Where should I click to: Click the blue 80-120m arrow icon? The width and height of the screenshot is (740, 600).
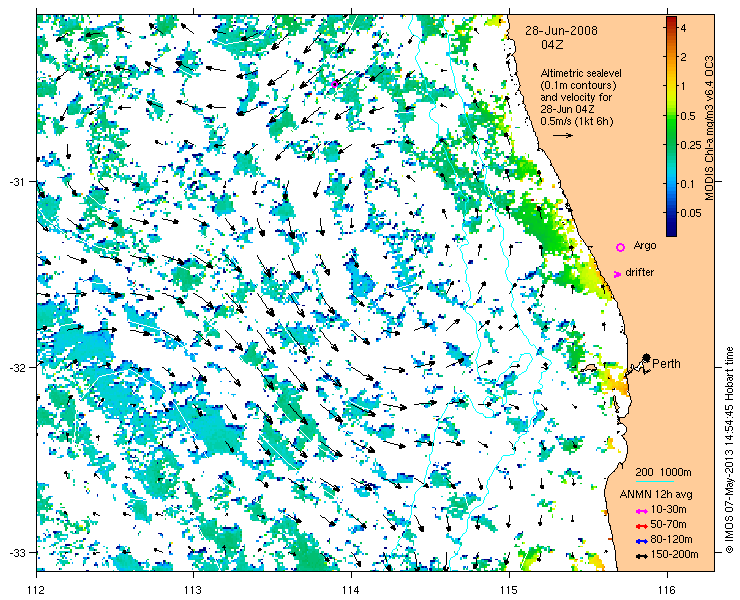[641, 541]
